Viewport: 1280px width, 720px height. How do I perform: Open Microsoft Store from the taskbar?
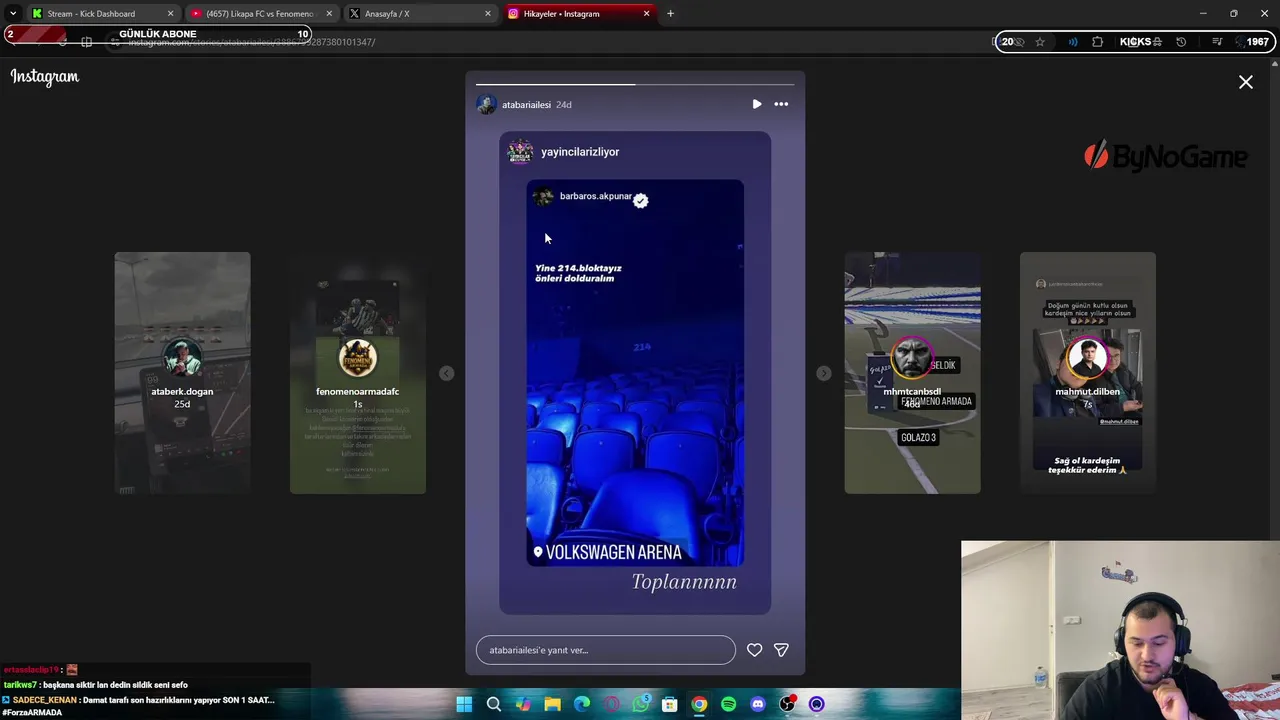pyautogui.click(x=670, y=704)
